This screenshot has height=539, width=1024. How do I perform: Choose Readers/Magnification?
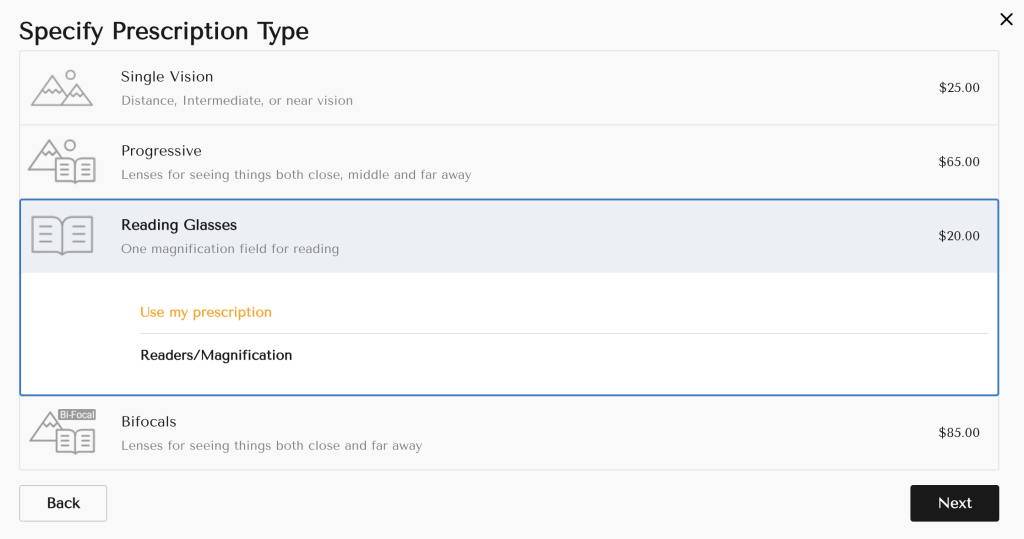(216, 355)
